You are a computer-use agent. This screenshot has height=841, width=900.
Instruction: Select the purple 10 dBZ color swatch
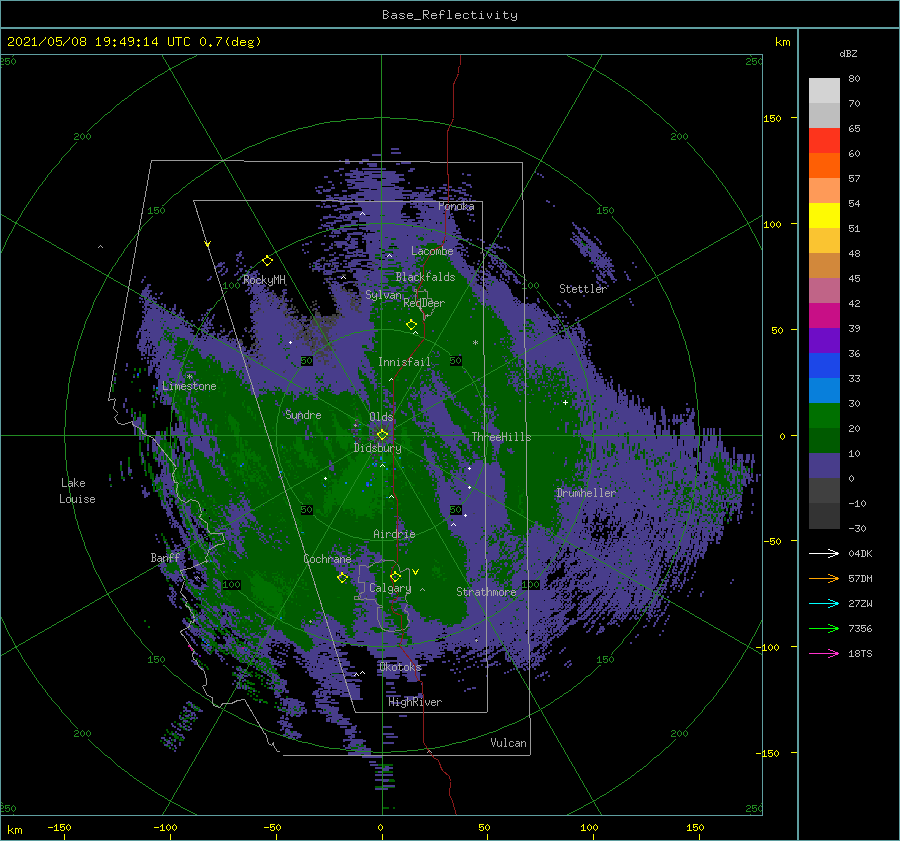click(x=824, y=466)
